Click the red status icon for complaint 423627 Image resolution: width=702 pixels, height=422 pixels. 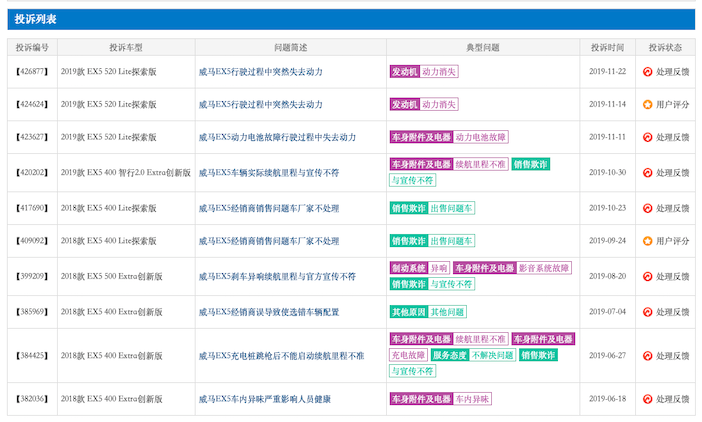pos(647,137)
